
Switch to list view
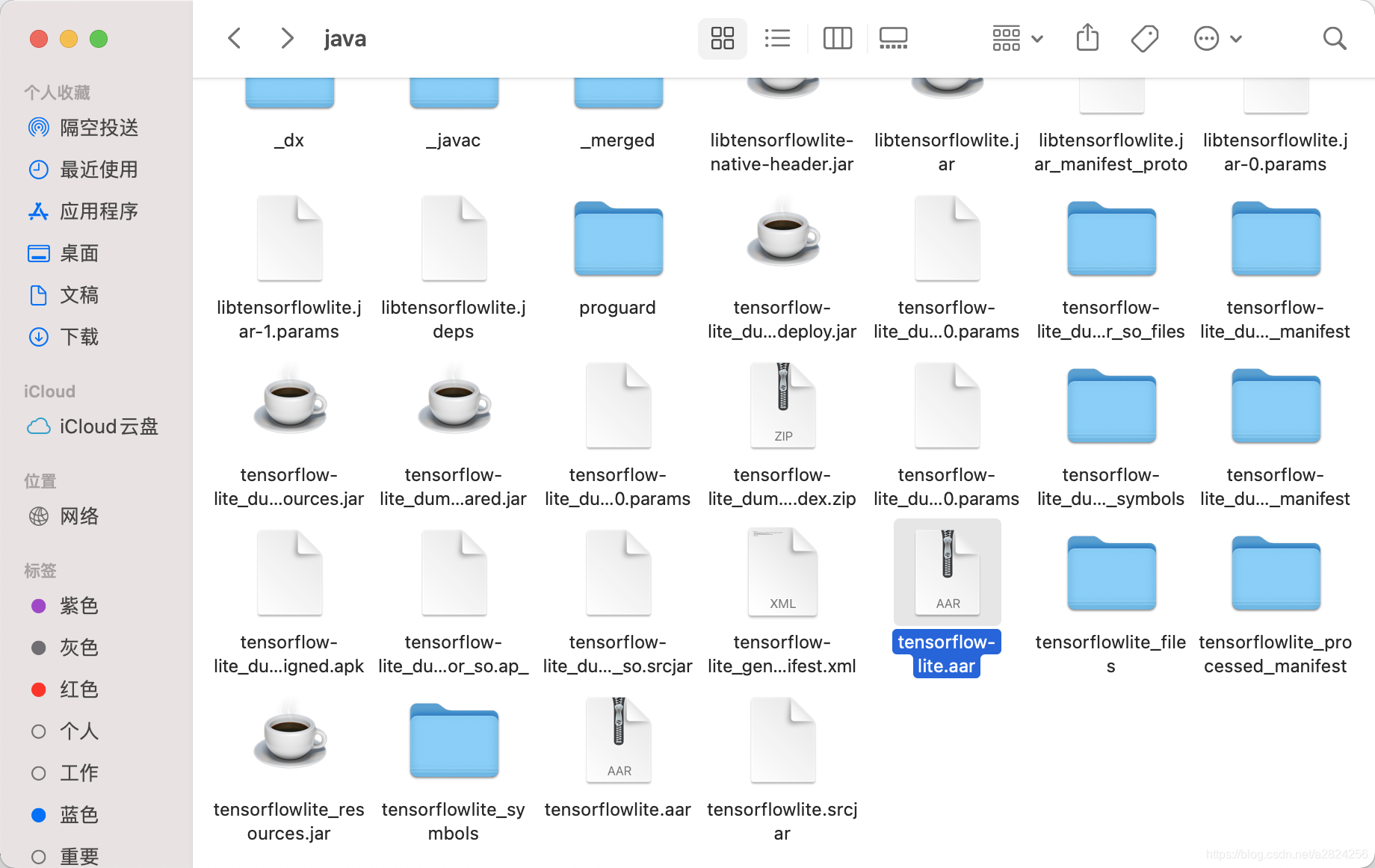(778, 38)
